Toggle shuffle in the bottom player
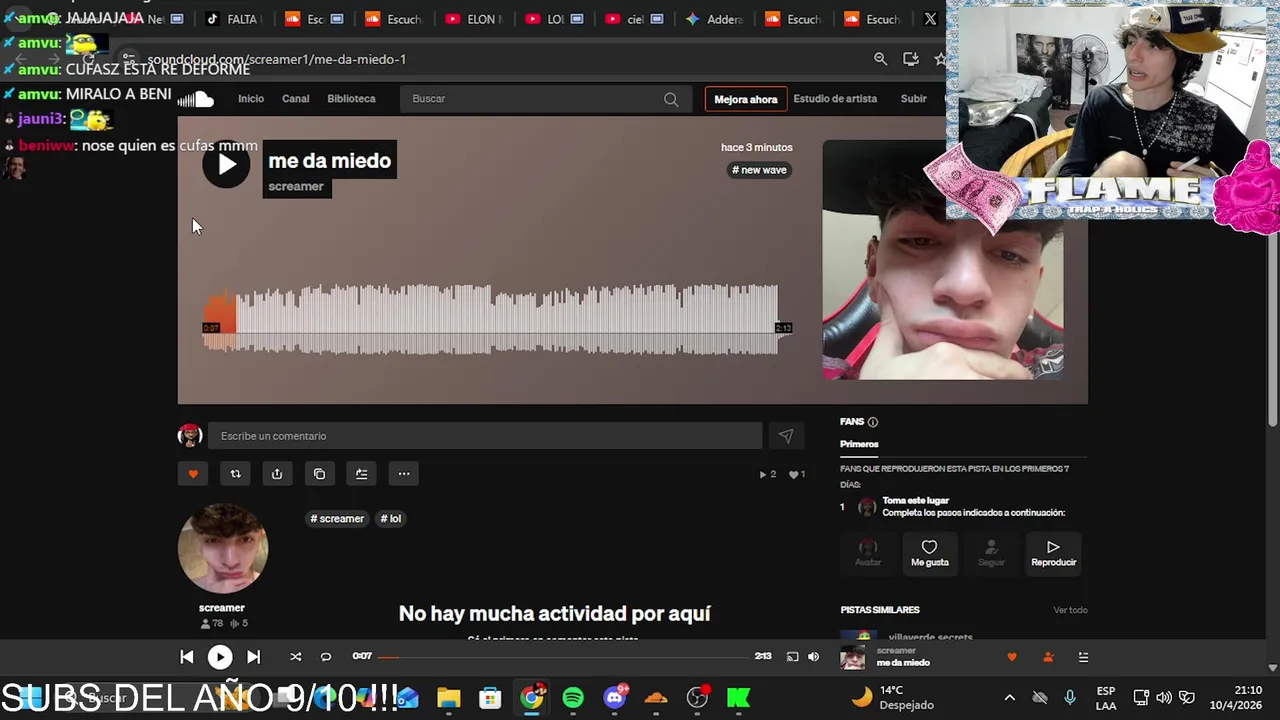The height and width of the screenshot is (720, 1280). click(295, 657)
